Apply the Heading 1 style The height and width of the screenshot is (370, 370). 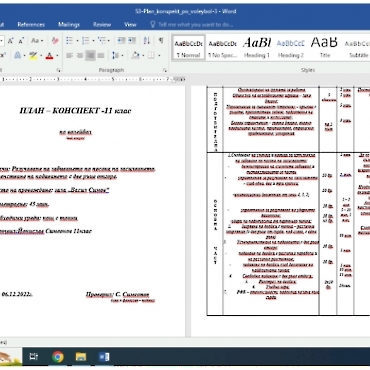click(x=257, y=47)
